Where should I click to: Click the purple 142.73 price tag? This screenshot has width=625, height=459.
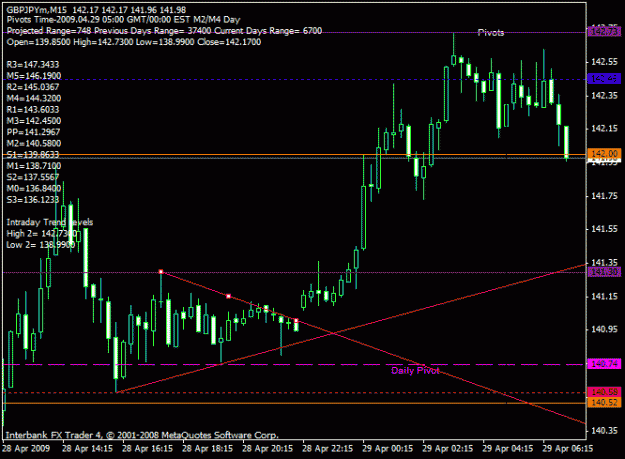pyautogui.click(x=604, y=31)
